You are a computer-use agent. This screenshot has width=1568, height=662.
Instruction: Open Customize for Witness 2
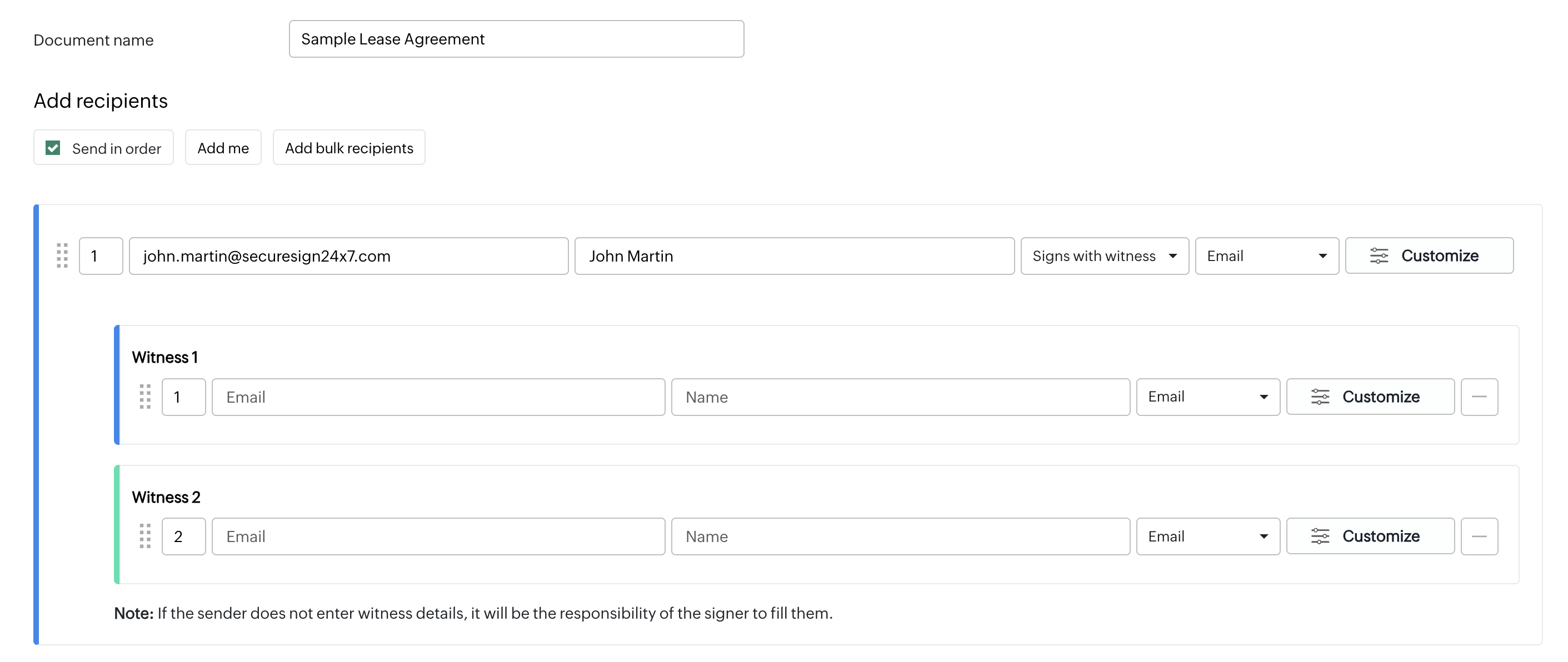tap(1370, 536)
